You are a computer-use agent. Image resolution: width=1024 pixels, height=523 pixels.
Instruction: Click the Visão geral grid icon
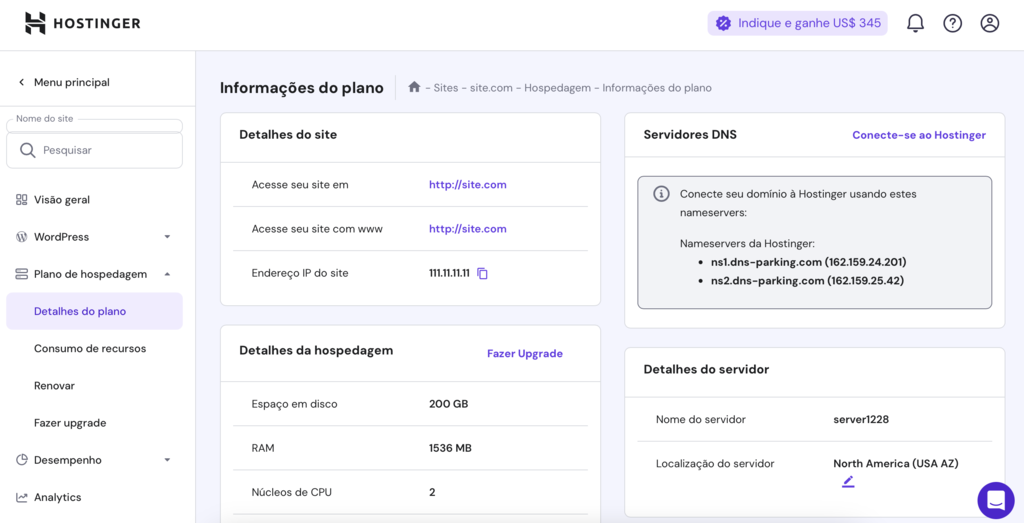click(22, 200)
